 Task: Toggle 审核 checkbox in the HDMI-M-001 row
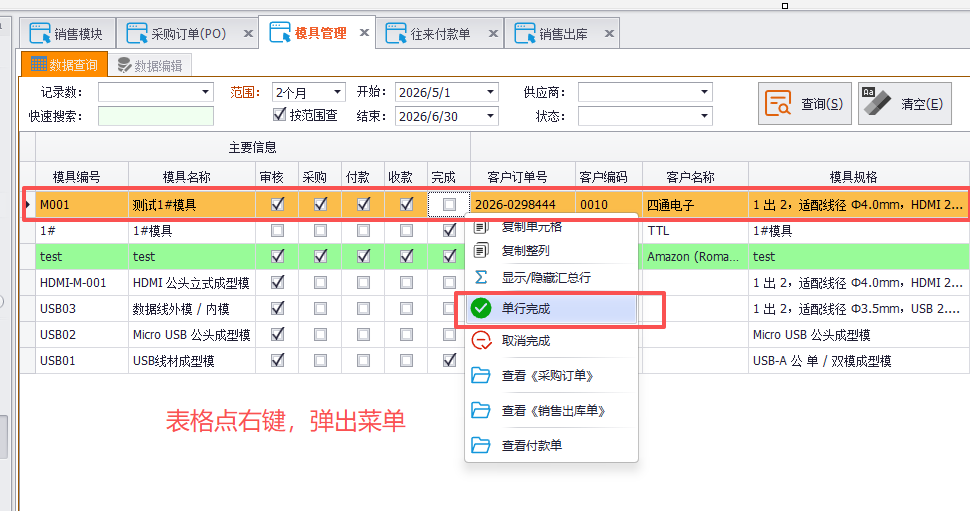[x=277, y=282]
